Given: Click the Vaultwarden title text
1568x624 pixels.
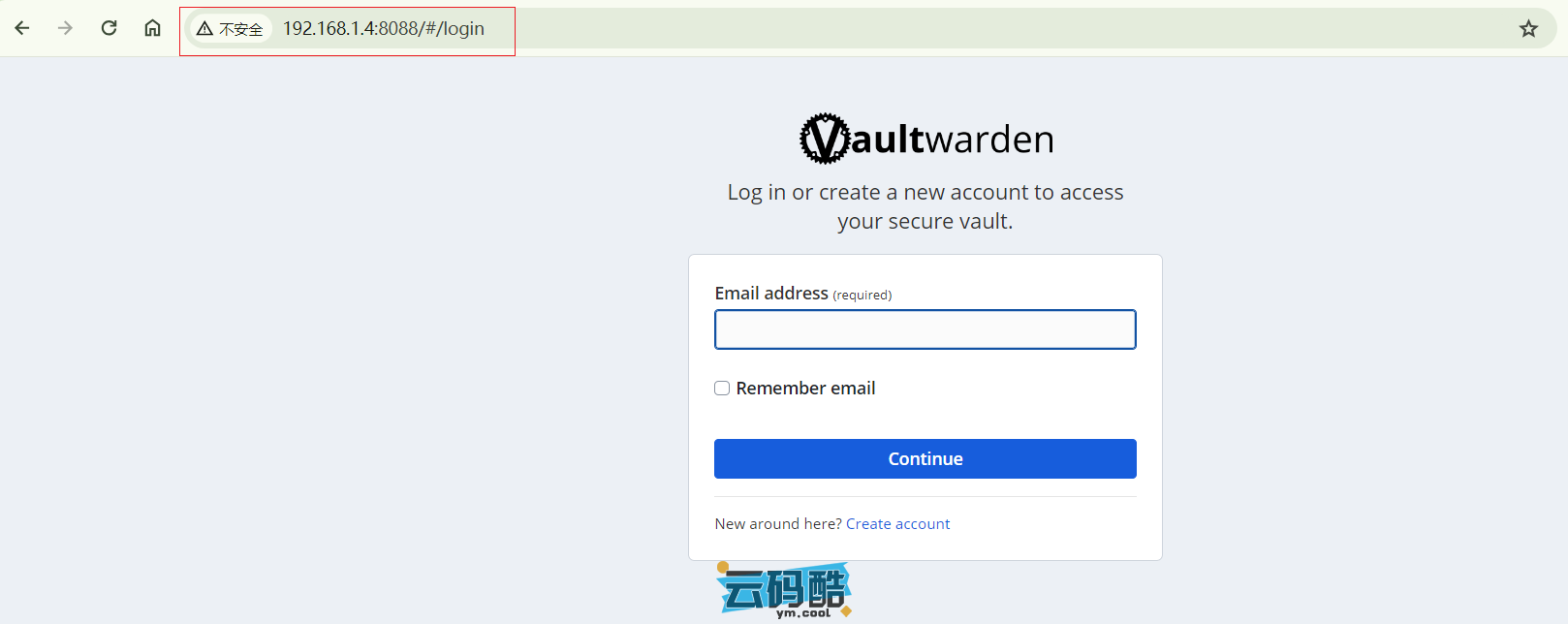Looking at the screenshot, I should [953, 139].
